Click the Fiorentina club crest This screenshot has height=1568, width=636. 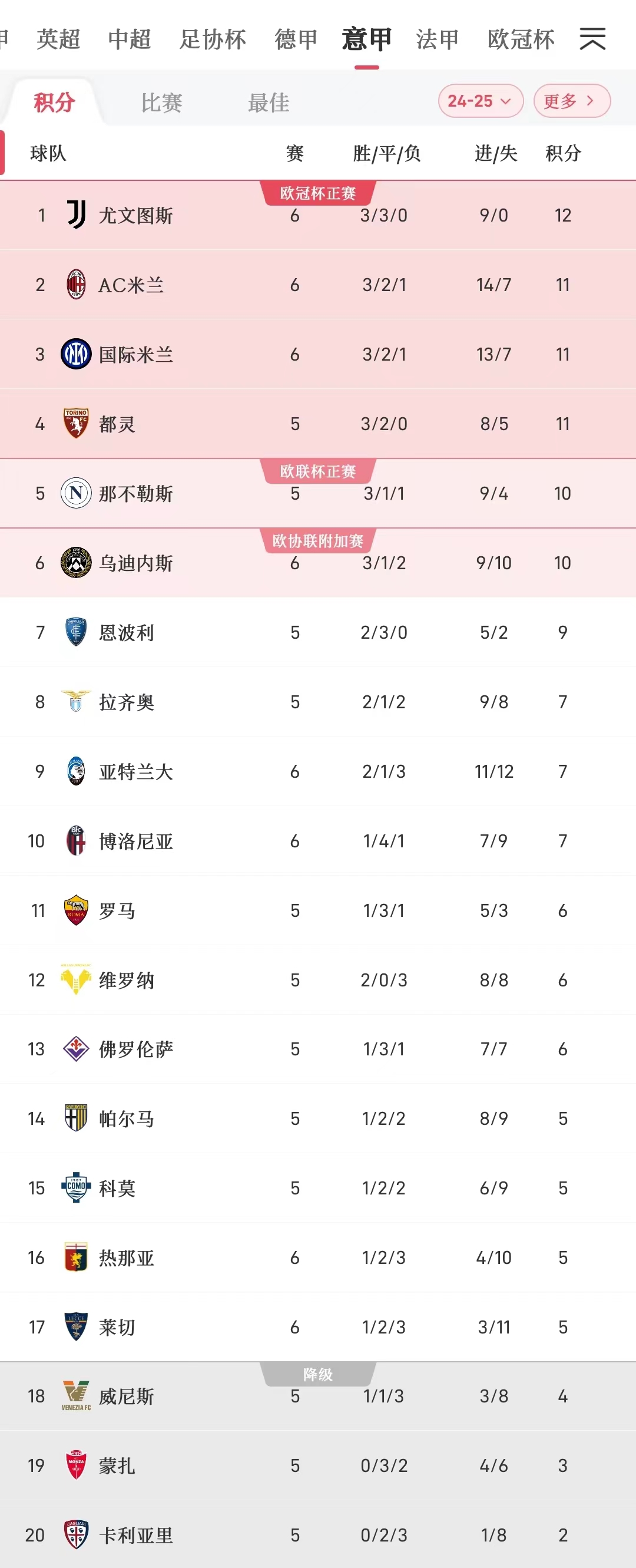pyautogui.click(x=75, y=1049)
